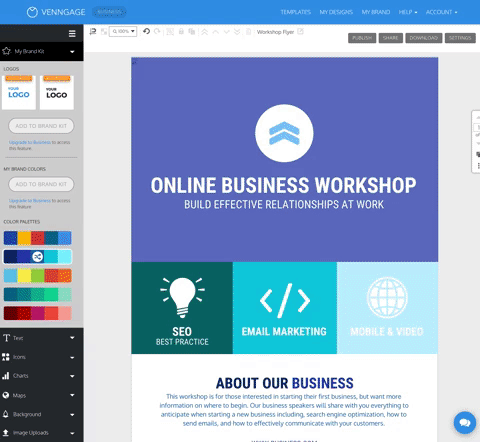Image resolution: width=480 pixels, height=442 pixels.
Task: Expand the Charts panel
Action: [42, 376]
